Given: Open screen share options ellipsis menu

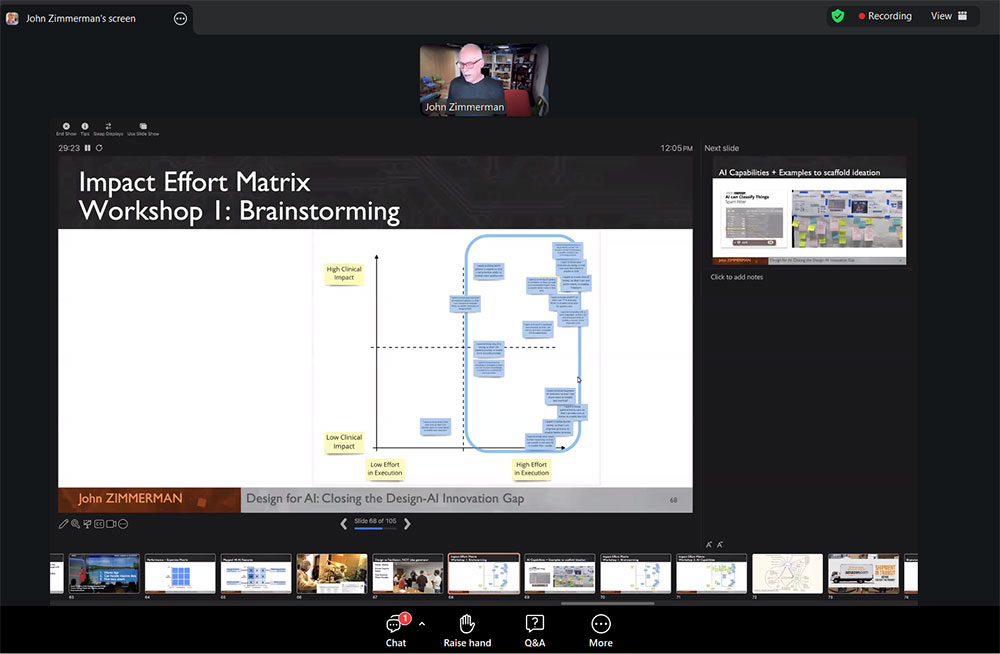Looking at the screenshot, I should coord(180,18).
